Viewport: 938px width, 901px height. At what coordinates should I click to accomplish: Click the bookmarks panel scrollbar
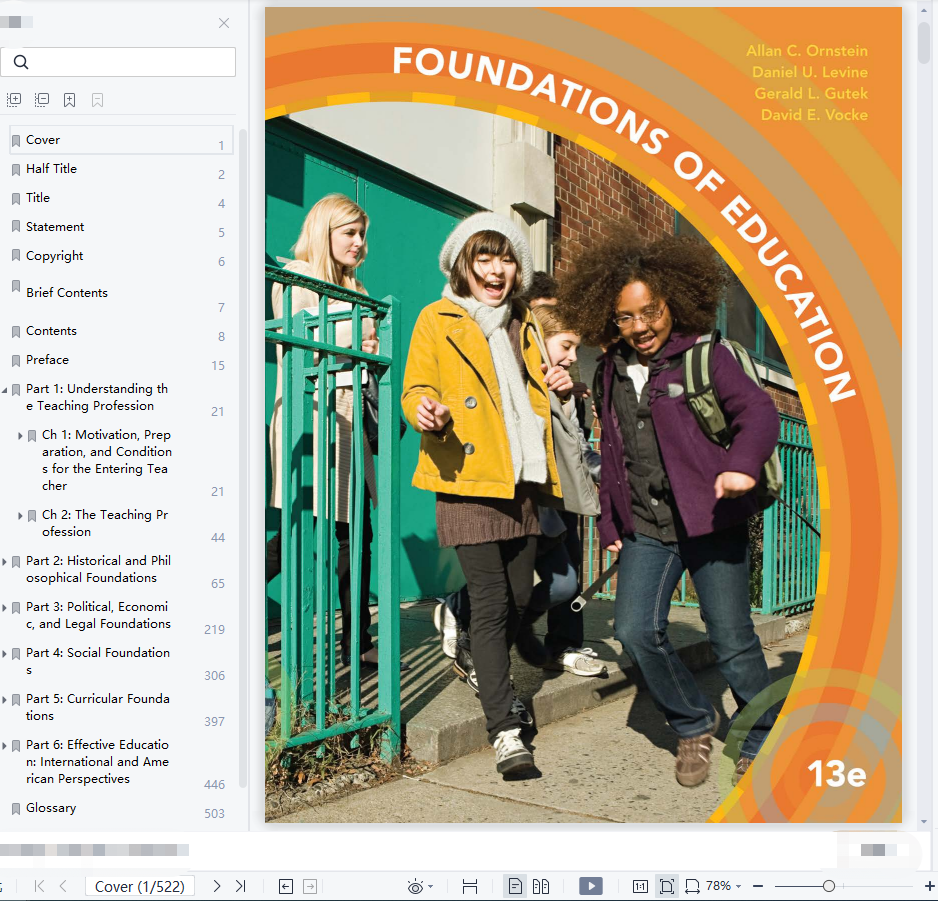click(x=243, y=458)
